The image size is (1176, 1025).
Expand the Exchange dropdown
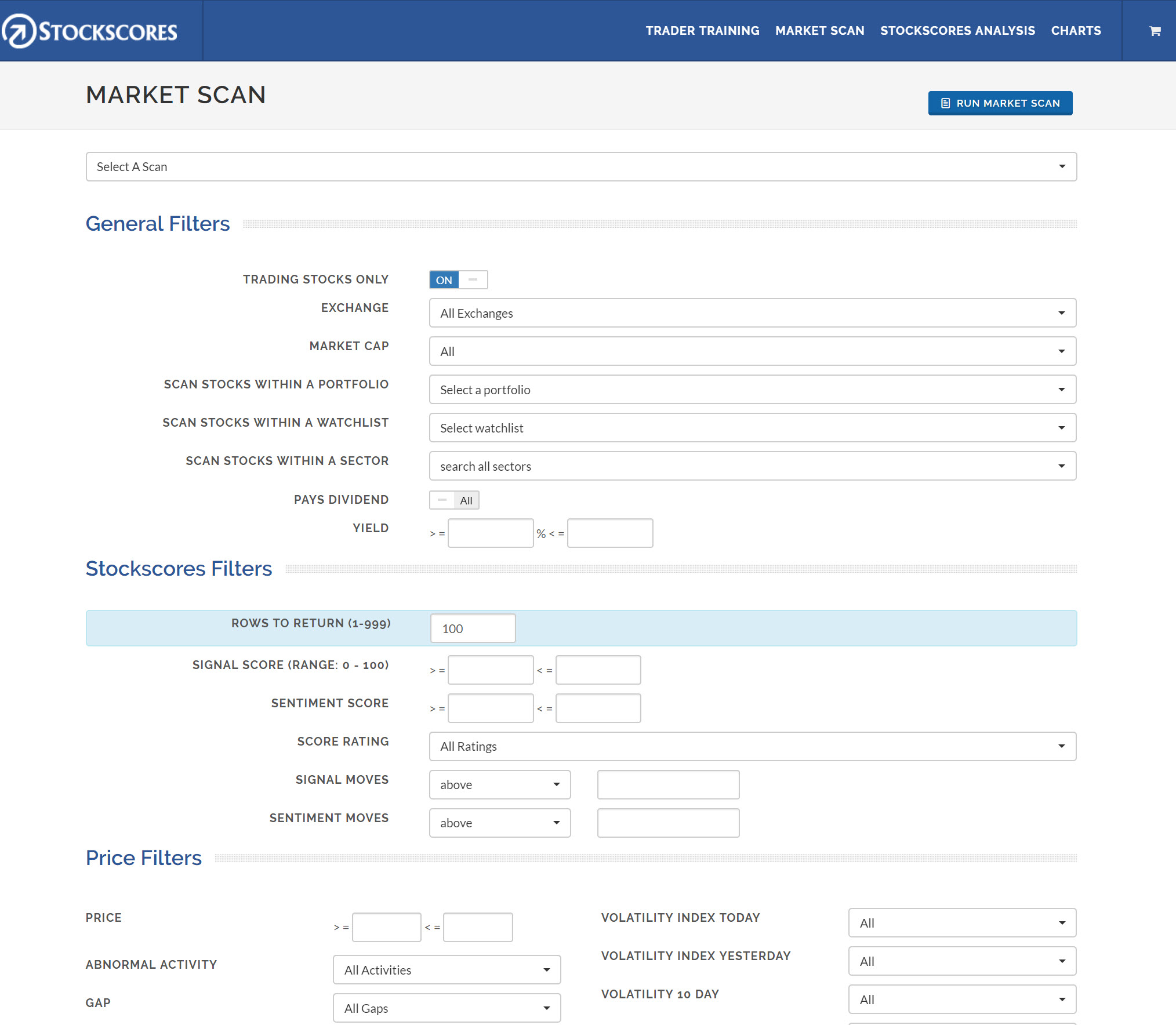click(x=752, y=312)
